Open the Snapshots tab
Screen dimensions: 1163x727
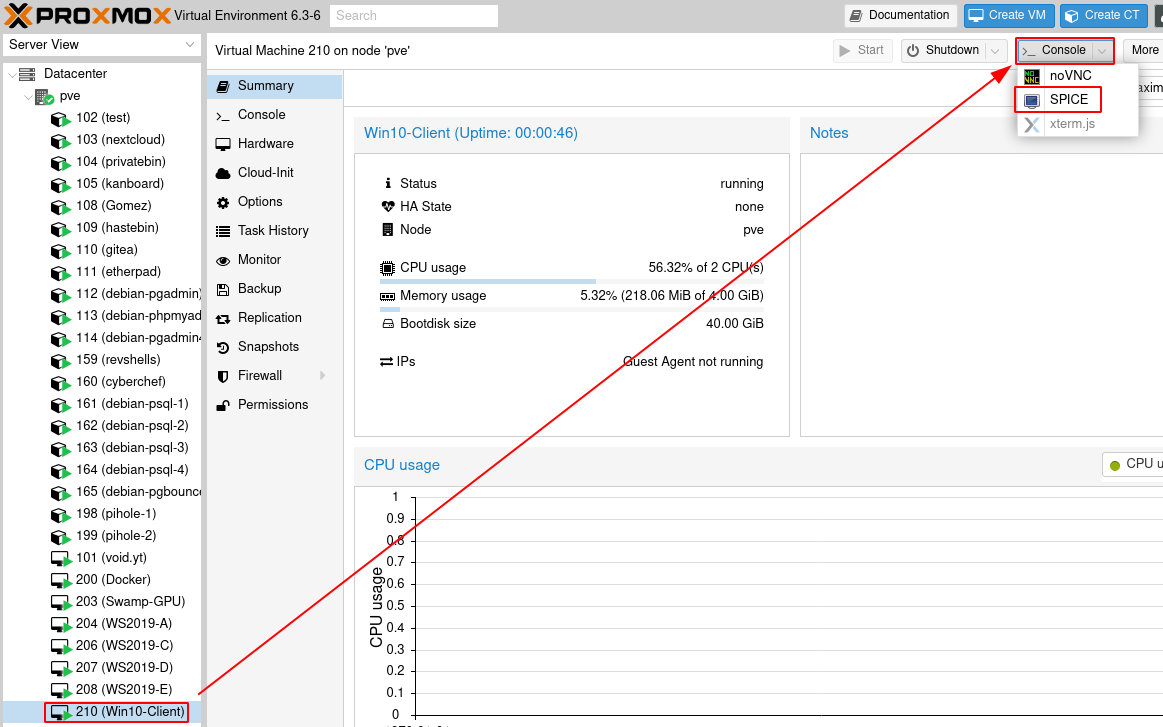274,346
